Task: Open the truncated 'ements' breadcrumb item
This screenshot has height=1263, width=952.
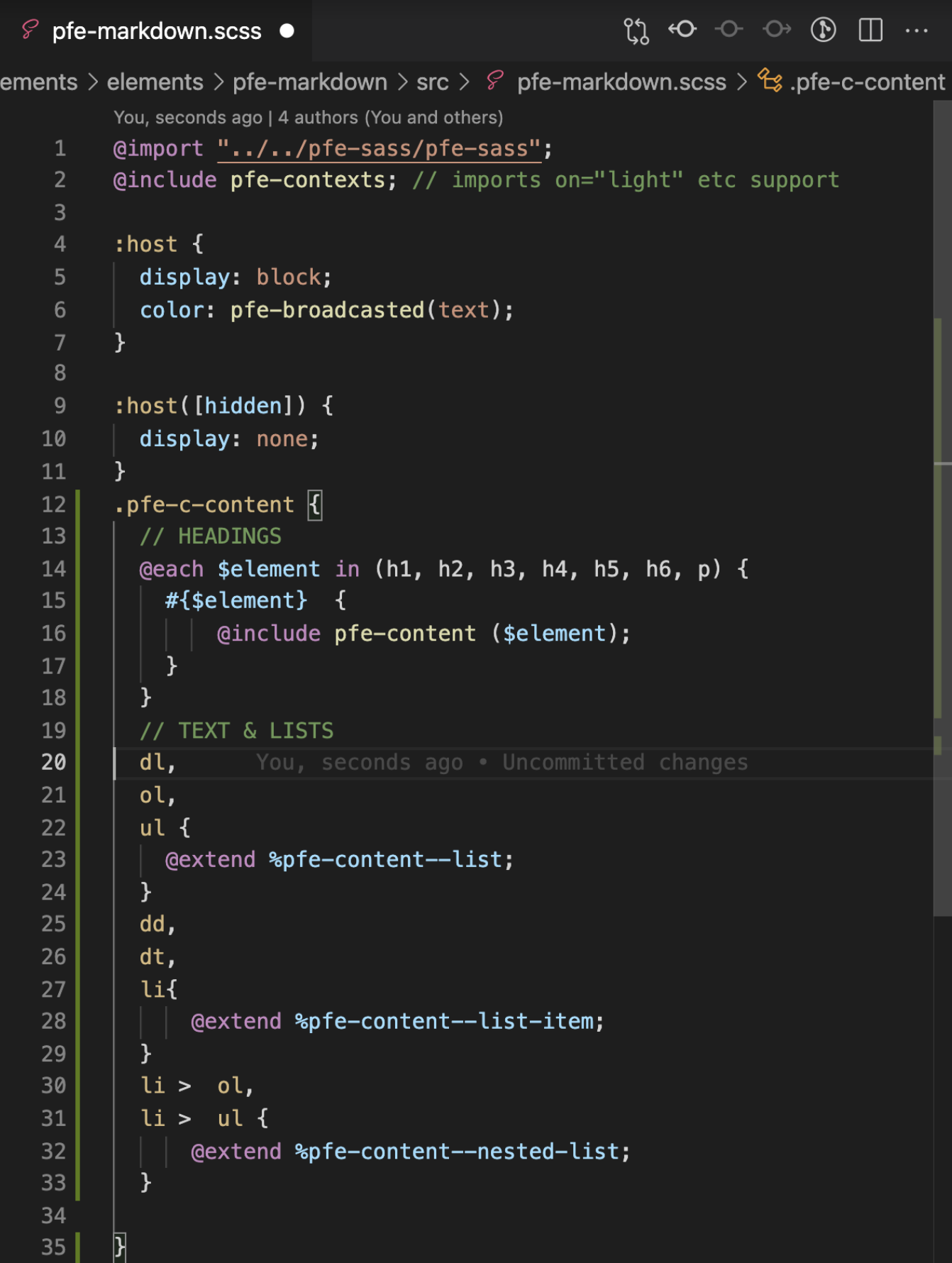Action: click(x=39, y=82)
